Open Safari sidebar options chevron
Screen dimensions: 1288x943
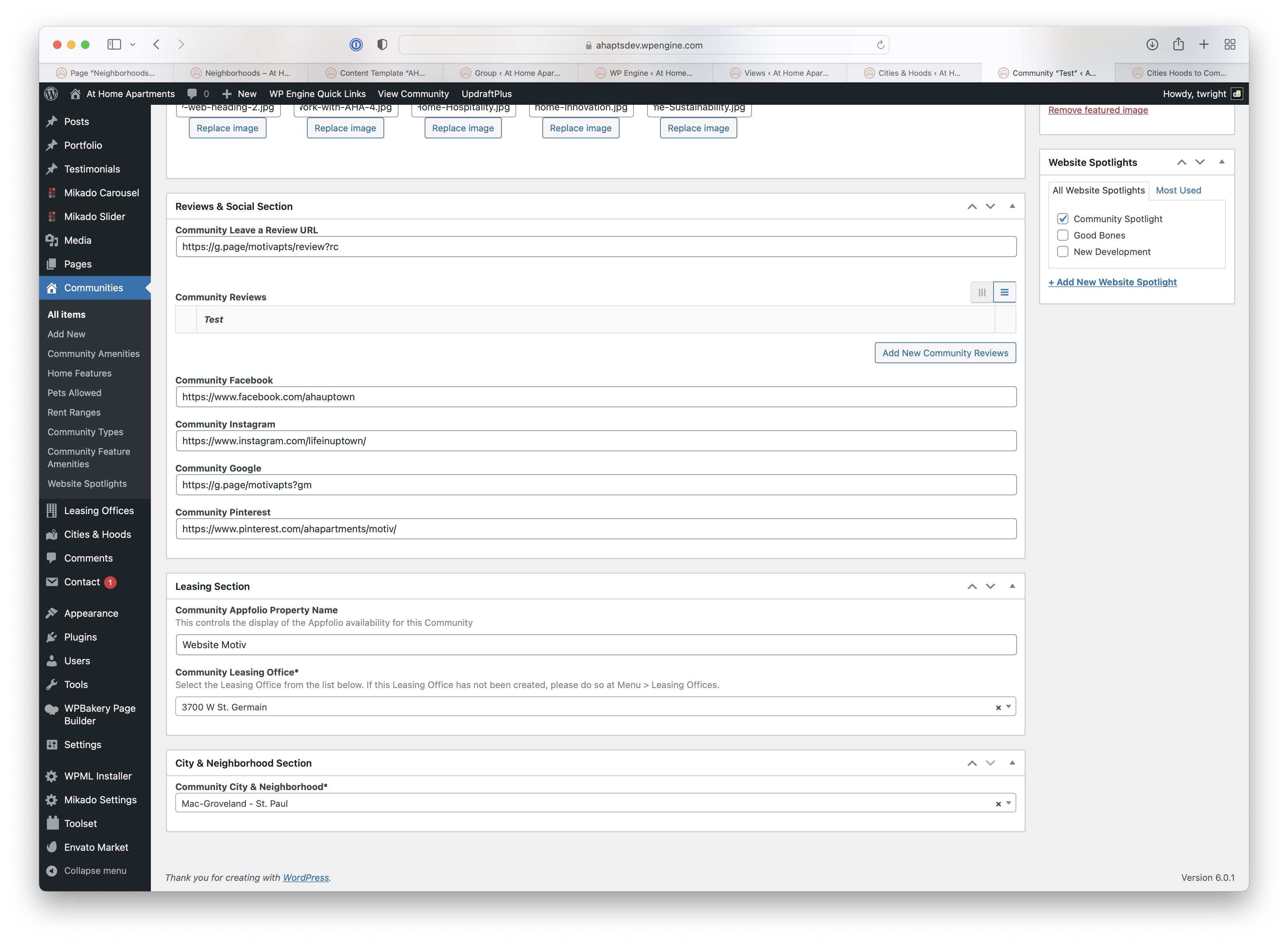[x=132, y=44]
